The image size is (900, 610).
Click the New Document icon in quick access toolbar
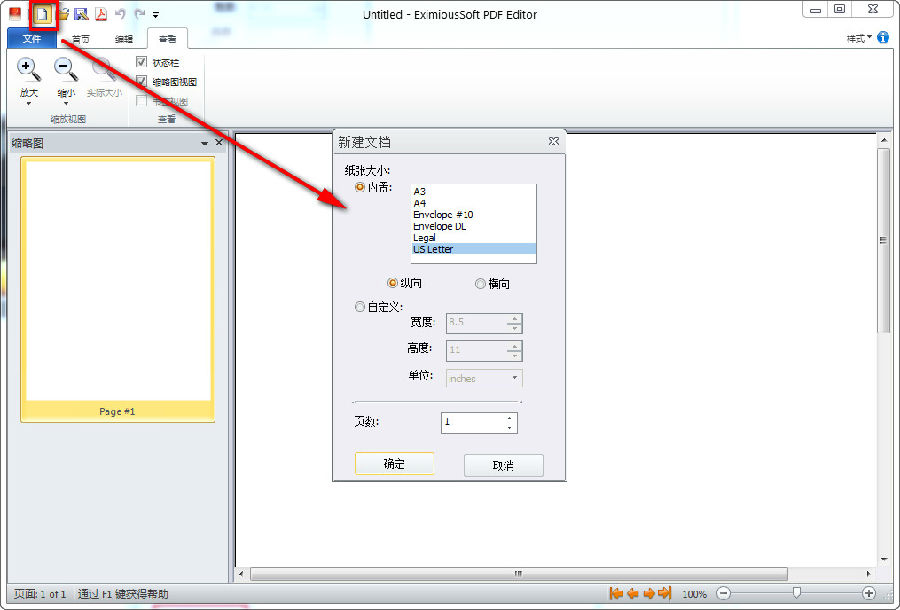42,14
